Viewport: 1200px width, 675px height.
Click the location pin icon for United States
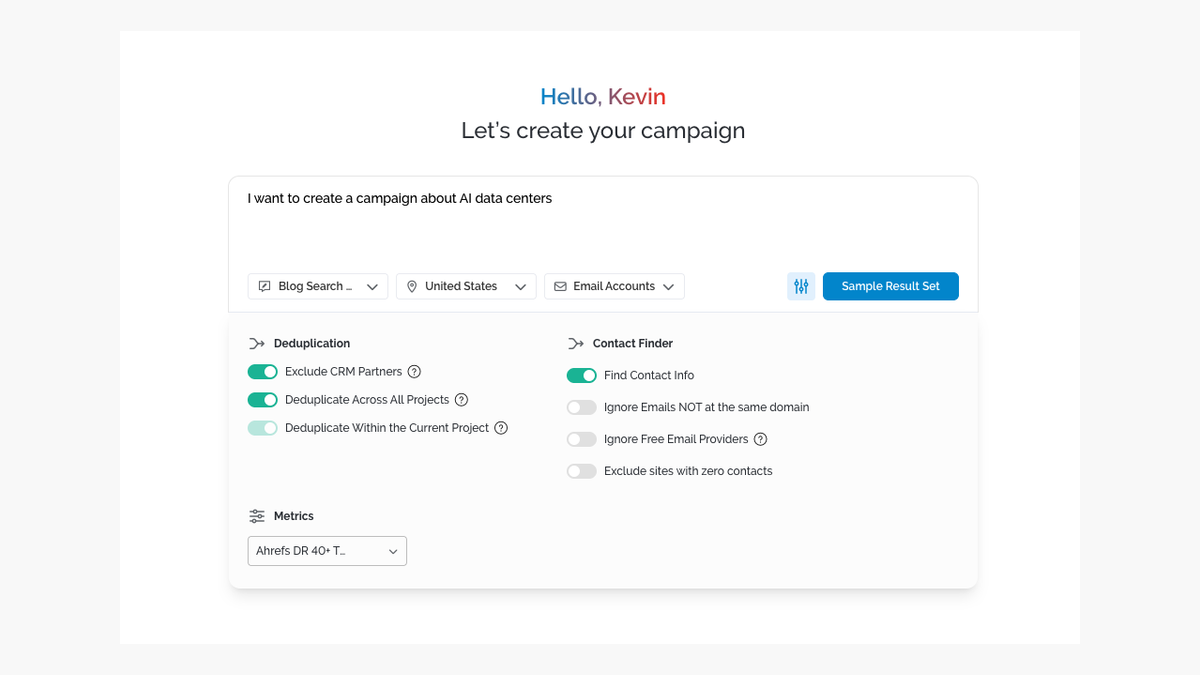(412, 286)
